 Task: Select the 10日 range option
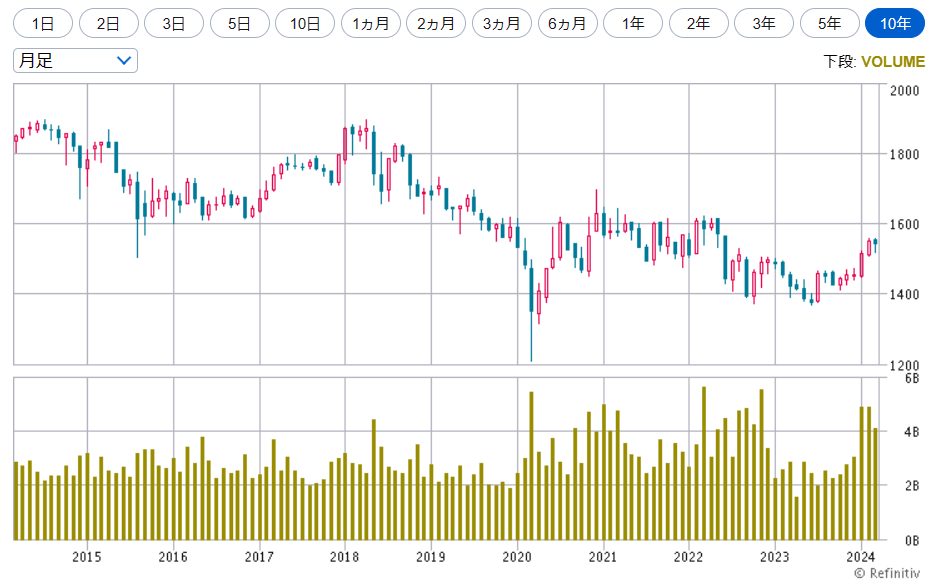pos(305,23)
